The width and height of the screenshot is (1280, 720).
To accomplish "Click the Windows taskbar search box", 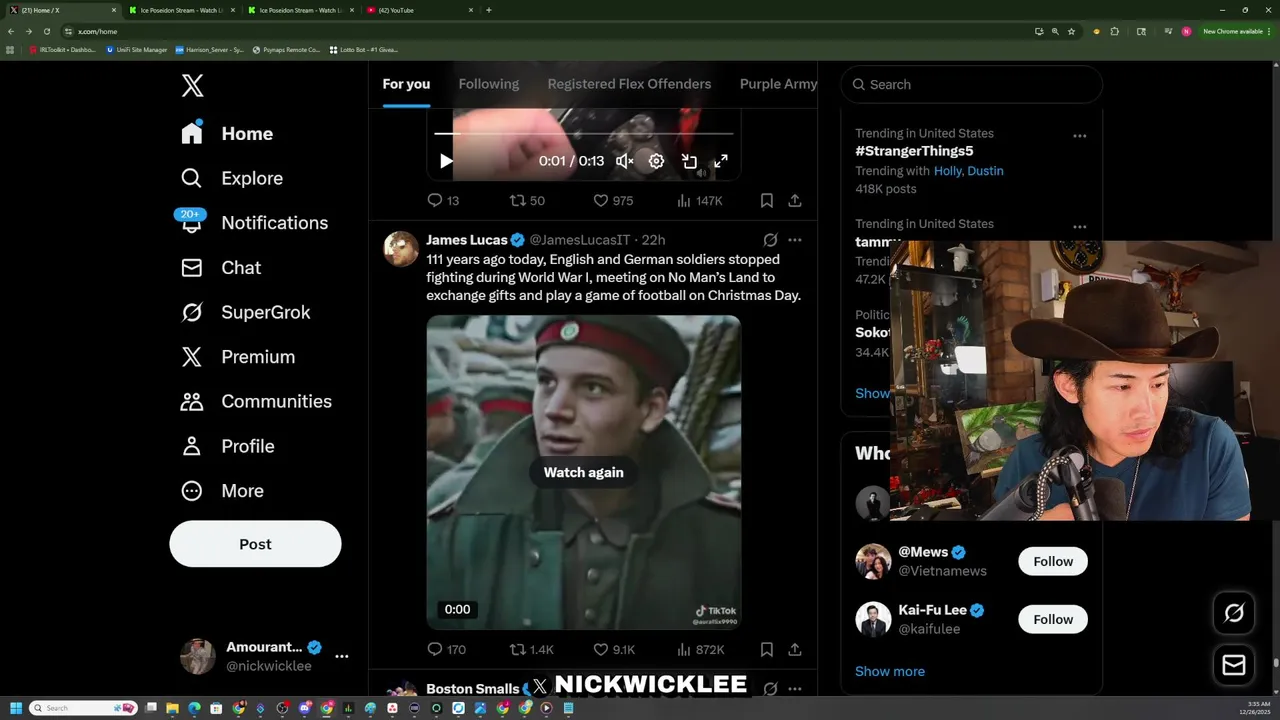I will point(83,708).
